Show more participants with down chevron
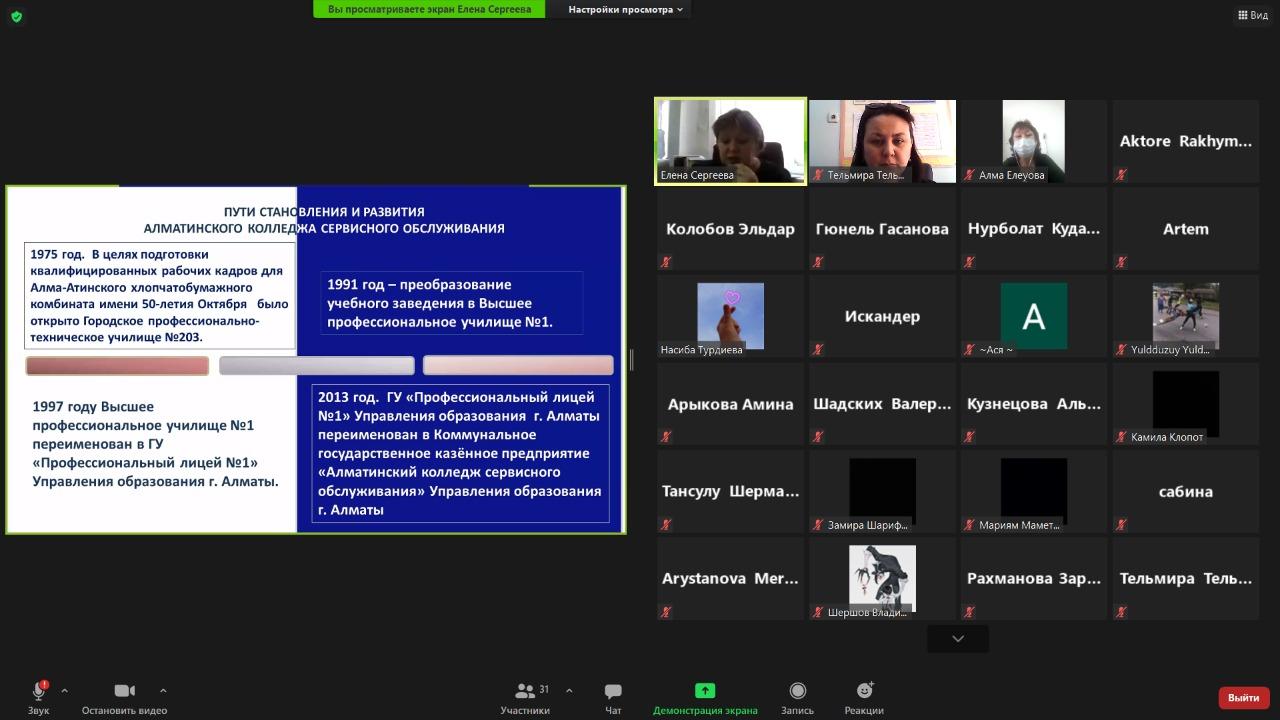 (958, 638)
